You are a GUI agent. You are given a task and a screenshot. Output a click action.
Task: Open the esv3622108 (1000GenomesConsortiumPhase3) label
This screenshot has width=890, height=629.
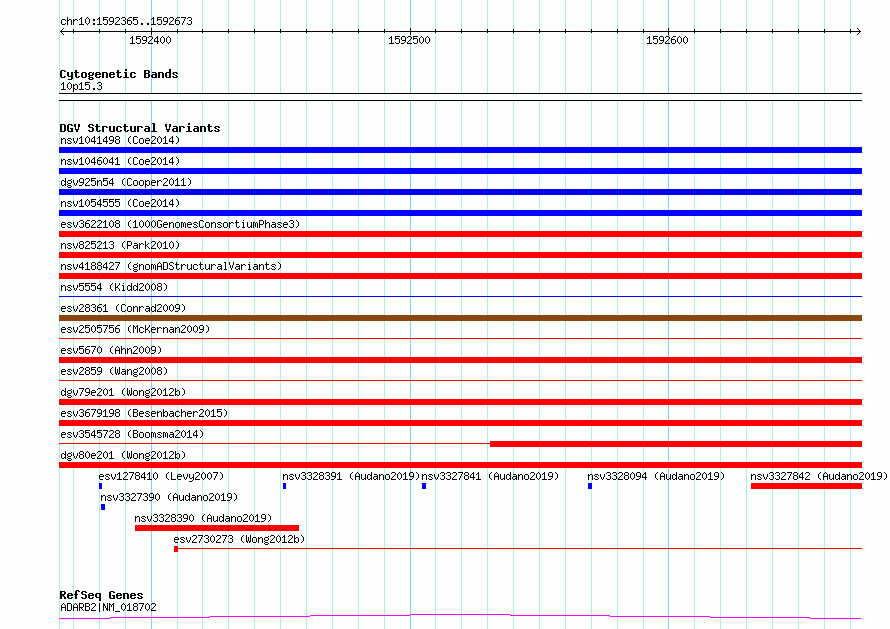coord(180,224)
